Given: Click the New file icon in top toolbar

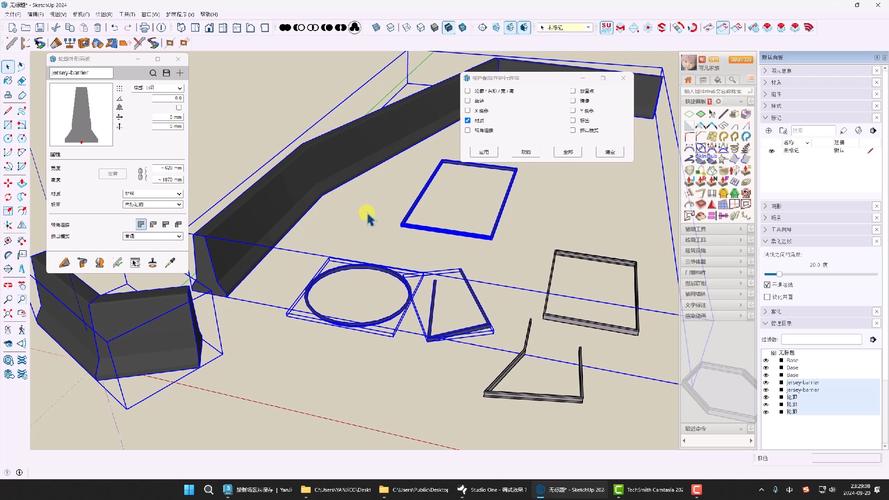Looking at the screenshot, I should (x=12, y=27).
